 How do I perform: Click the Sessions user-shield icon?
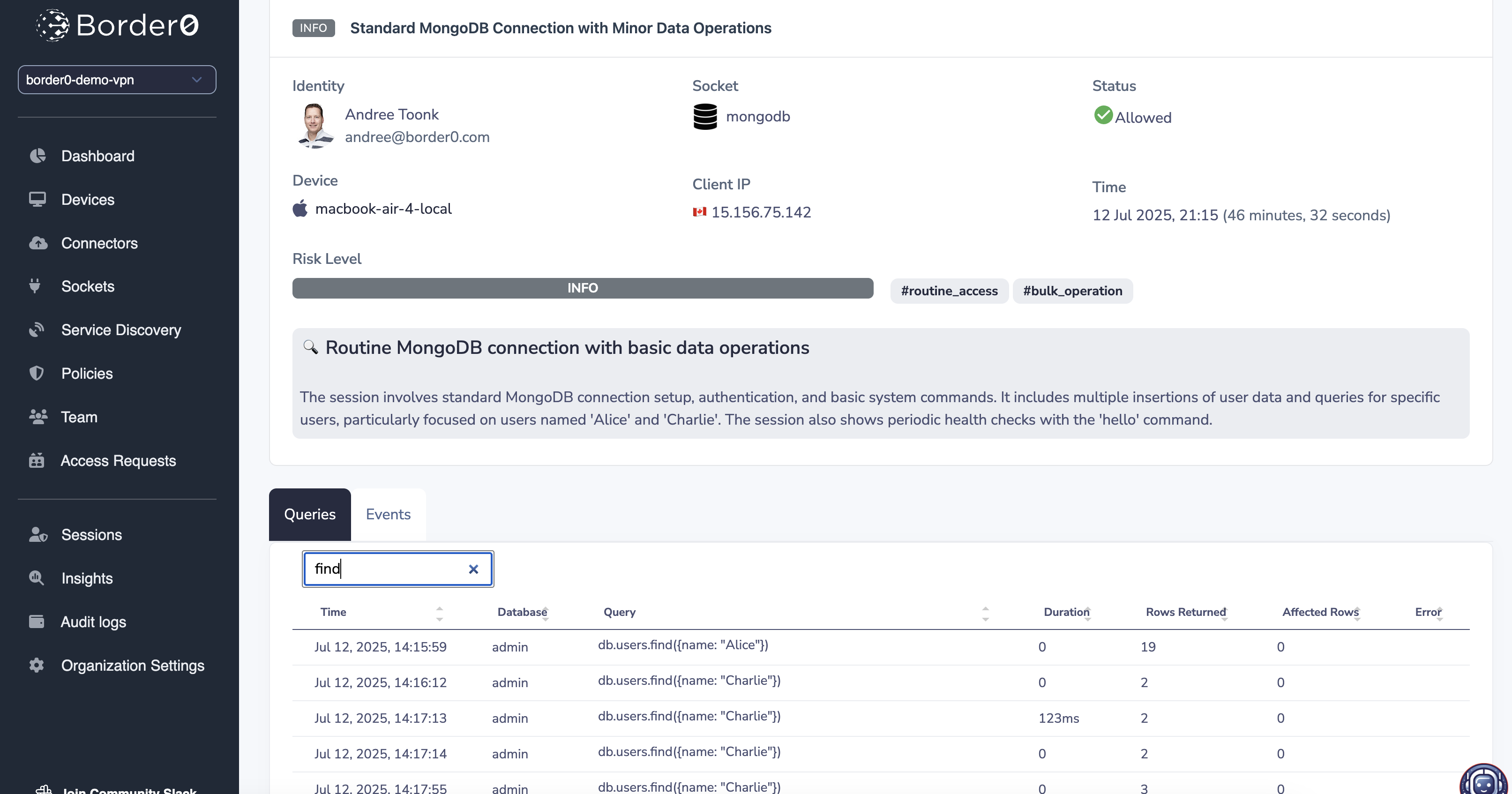click(x=38, y=534)
